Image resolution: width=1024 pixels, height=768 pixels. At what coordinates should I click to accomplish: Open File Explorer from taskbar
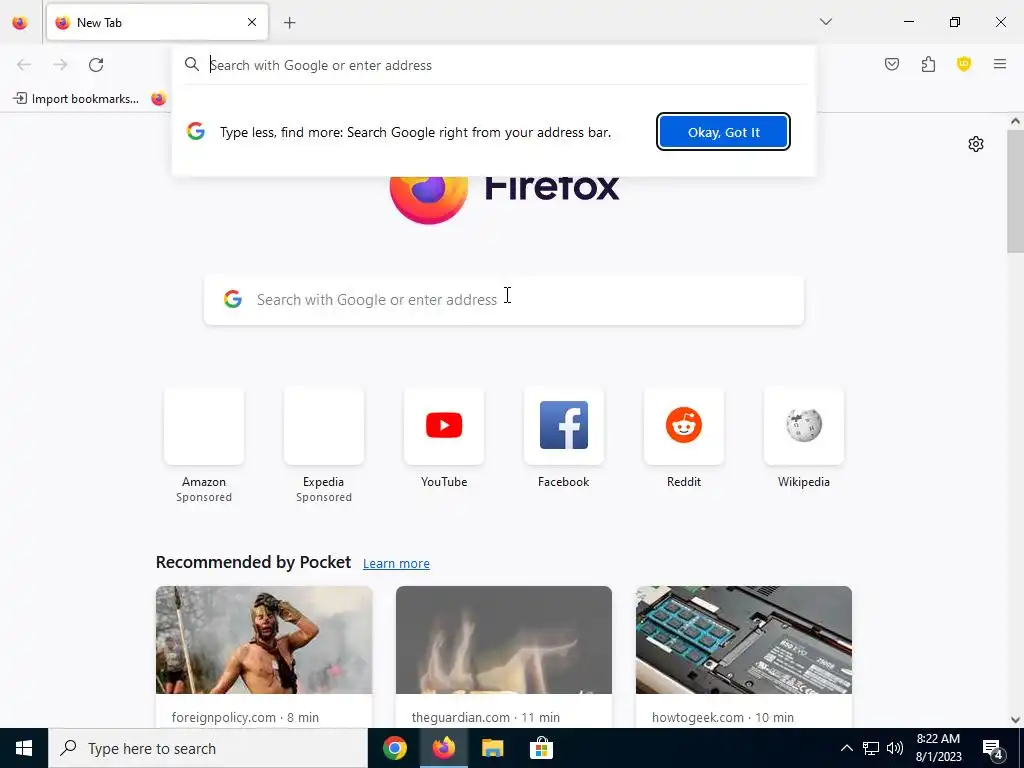492,748
